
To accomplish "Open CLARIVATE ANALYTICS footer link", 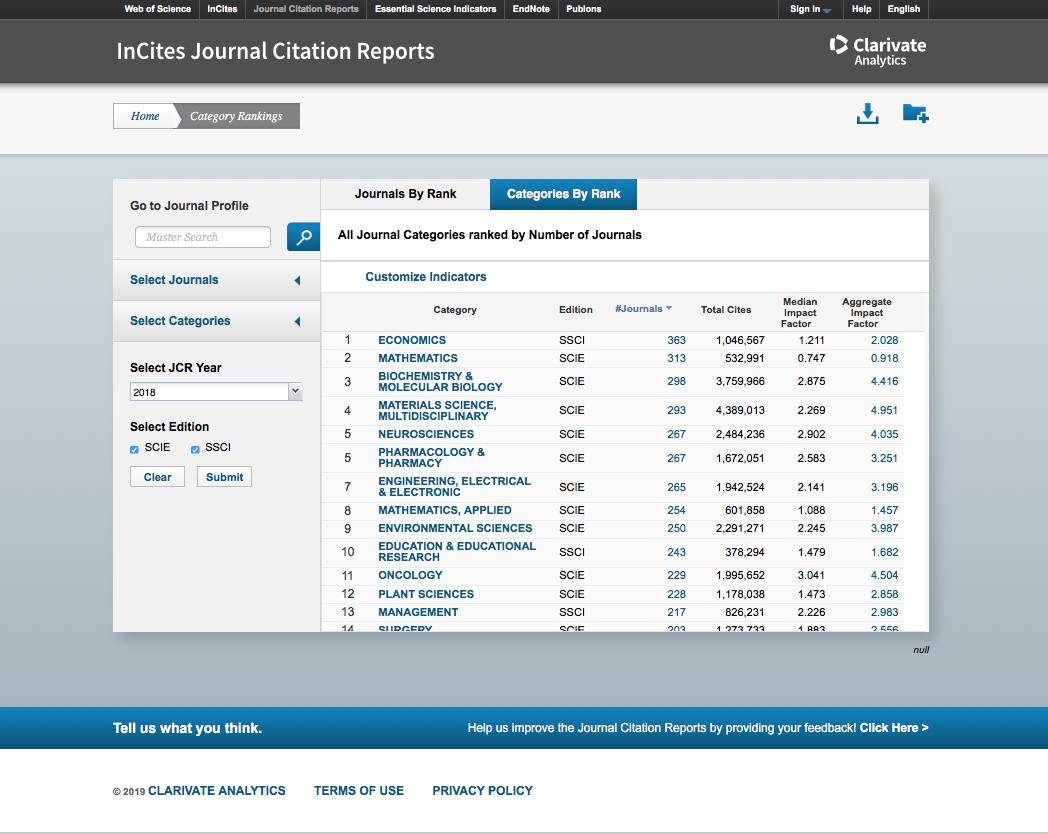I will [217, 791].
